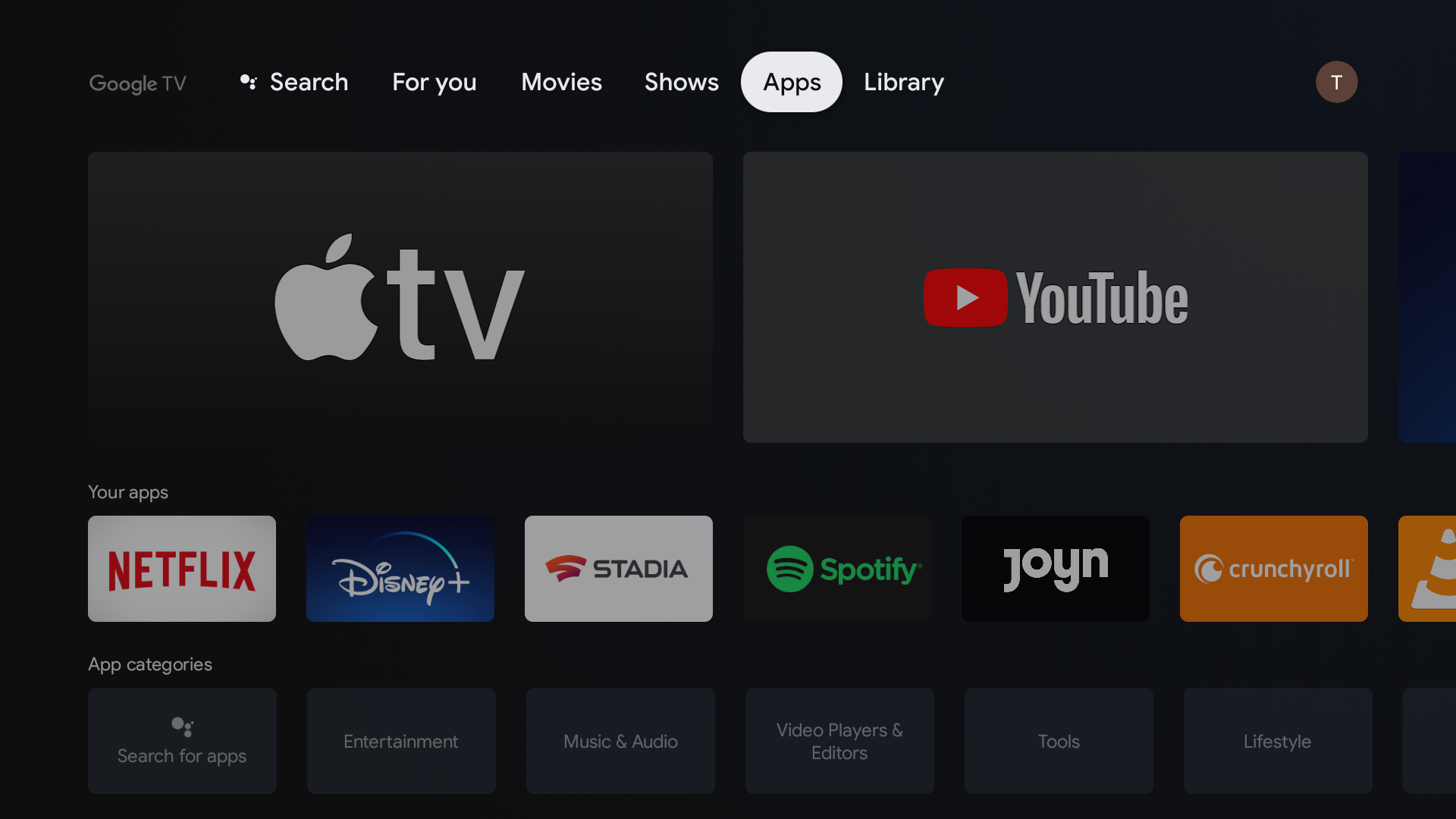
Task: Click the Library menu item
Action: click(x=904, y=81)
